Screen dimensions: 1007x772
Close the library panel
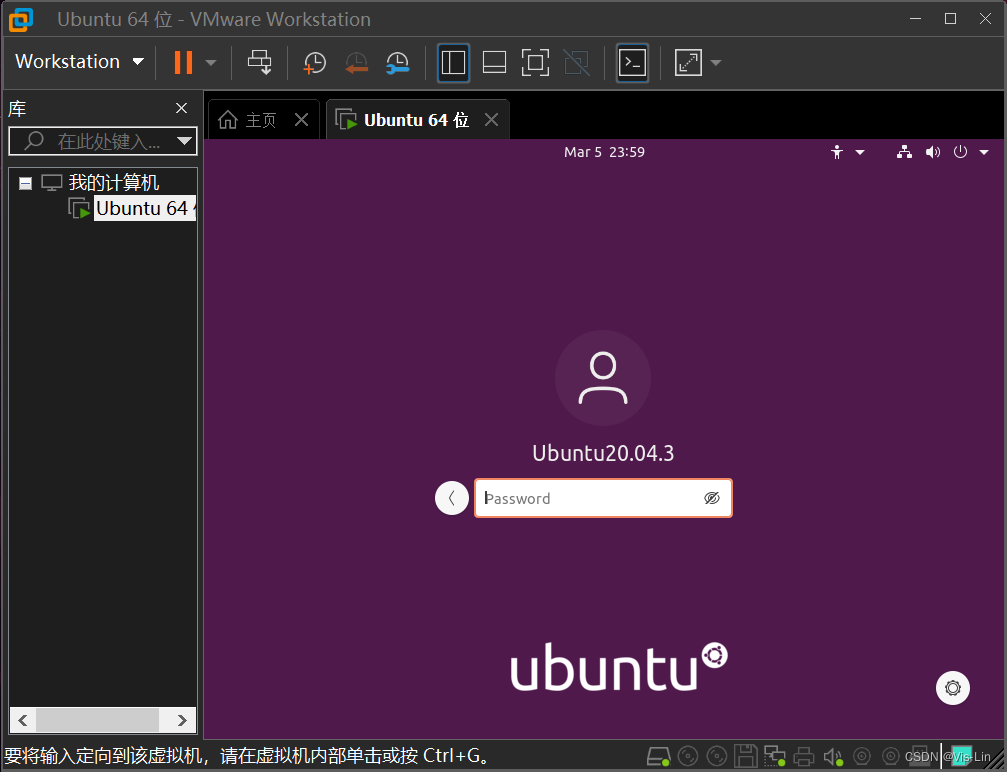coord(182,108)
